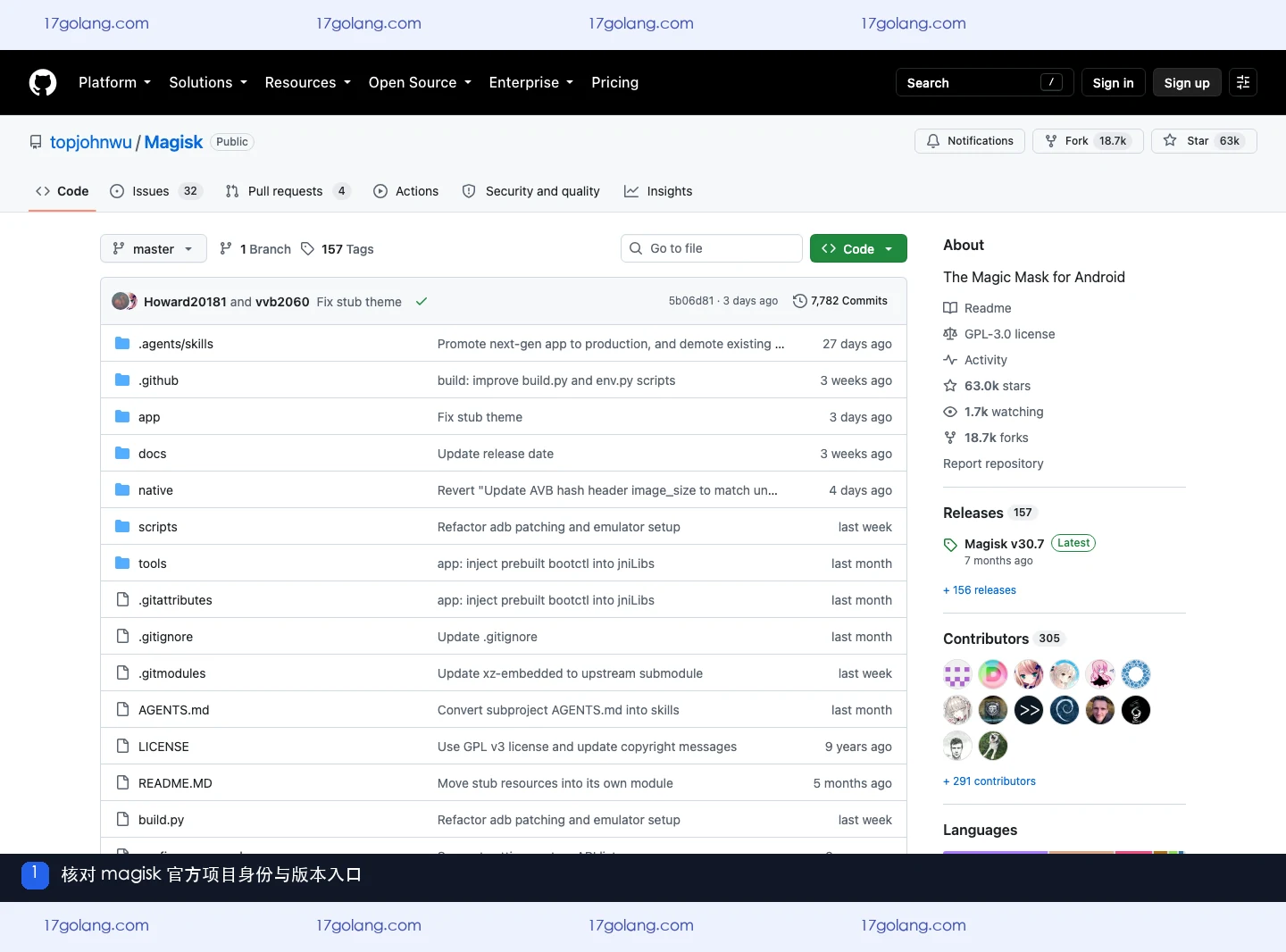
Task: Expand the Platform menu
Action: coord(114,82)
